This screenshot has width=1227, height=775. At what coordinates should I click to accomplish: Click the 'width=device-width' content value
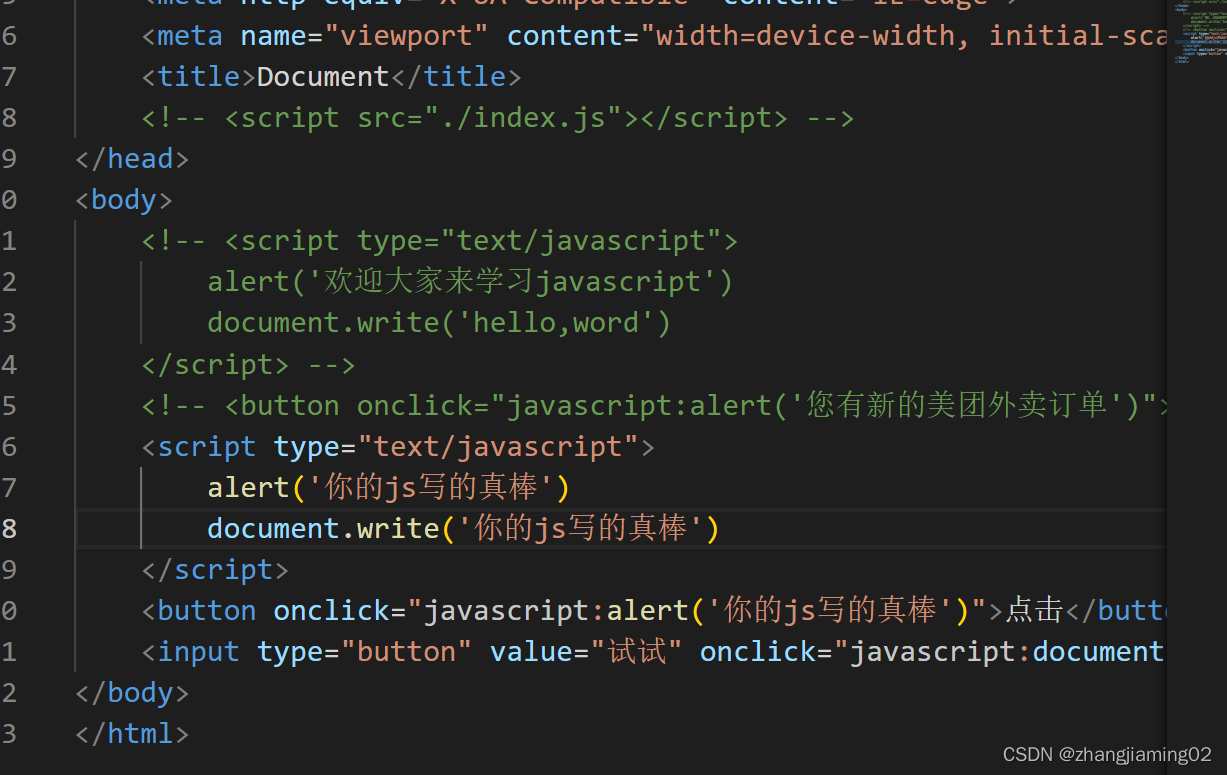[x=806, y=36]
